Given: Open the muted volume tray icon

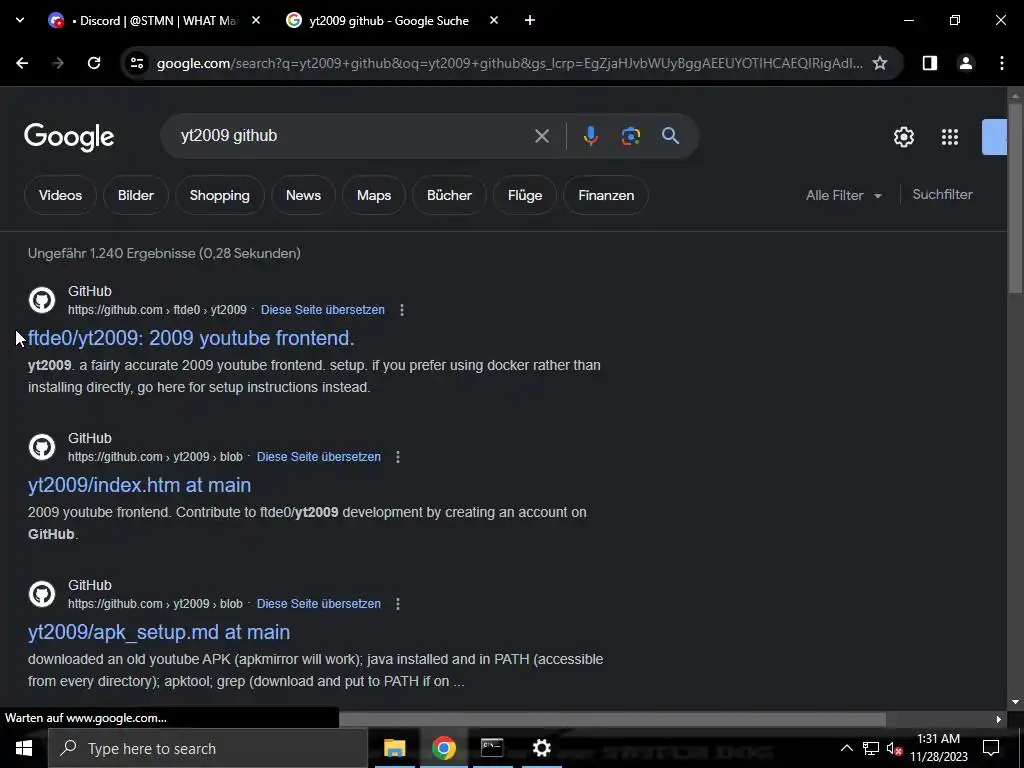Looking at the screenshot, I should click(894, 748).
